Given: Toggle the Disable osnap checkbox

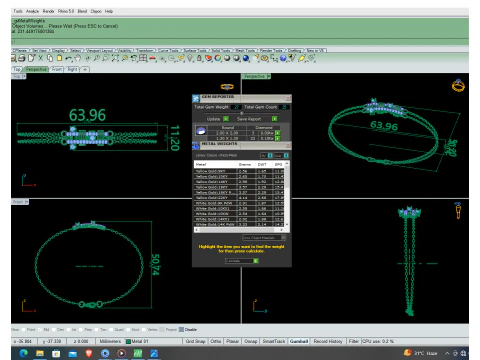Looking at the screenshot, I should pos(181,330).
